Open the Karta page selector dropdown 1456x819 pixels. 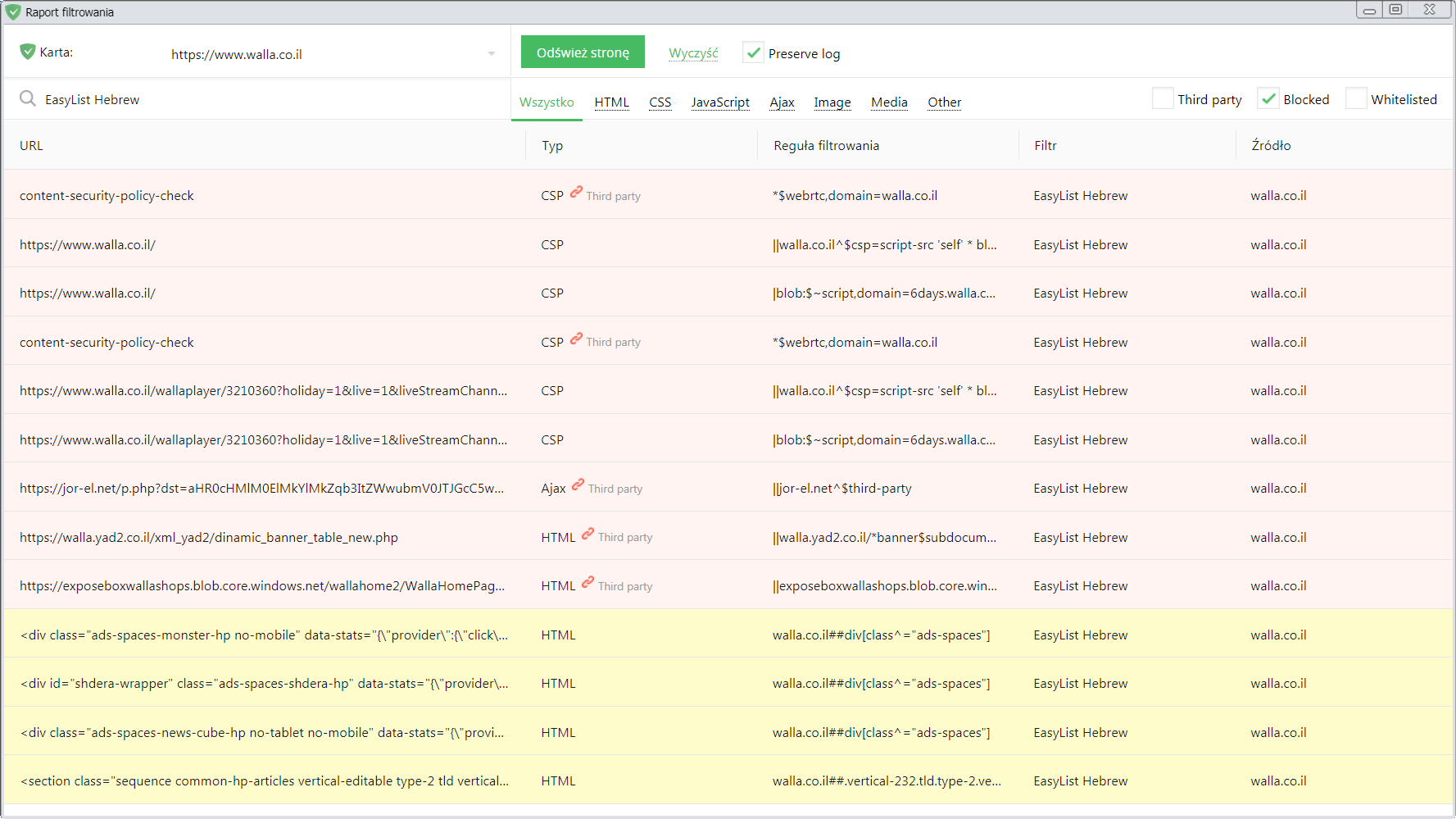[x=489, y=52]
